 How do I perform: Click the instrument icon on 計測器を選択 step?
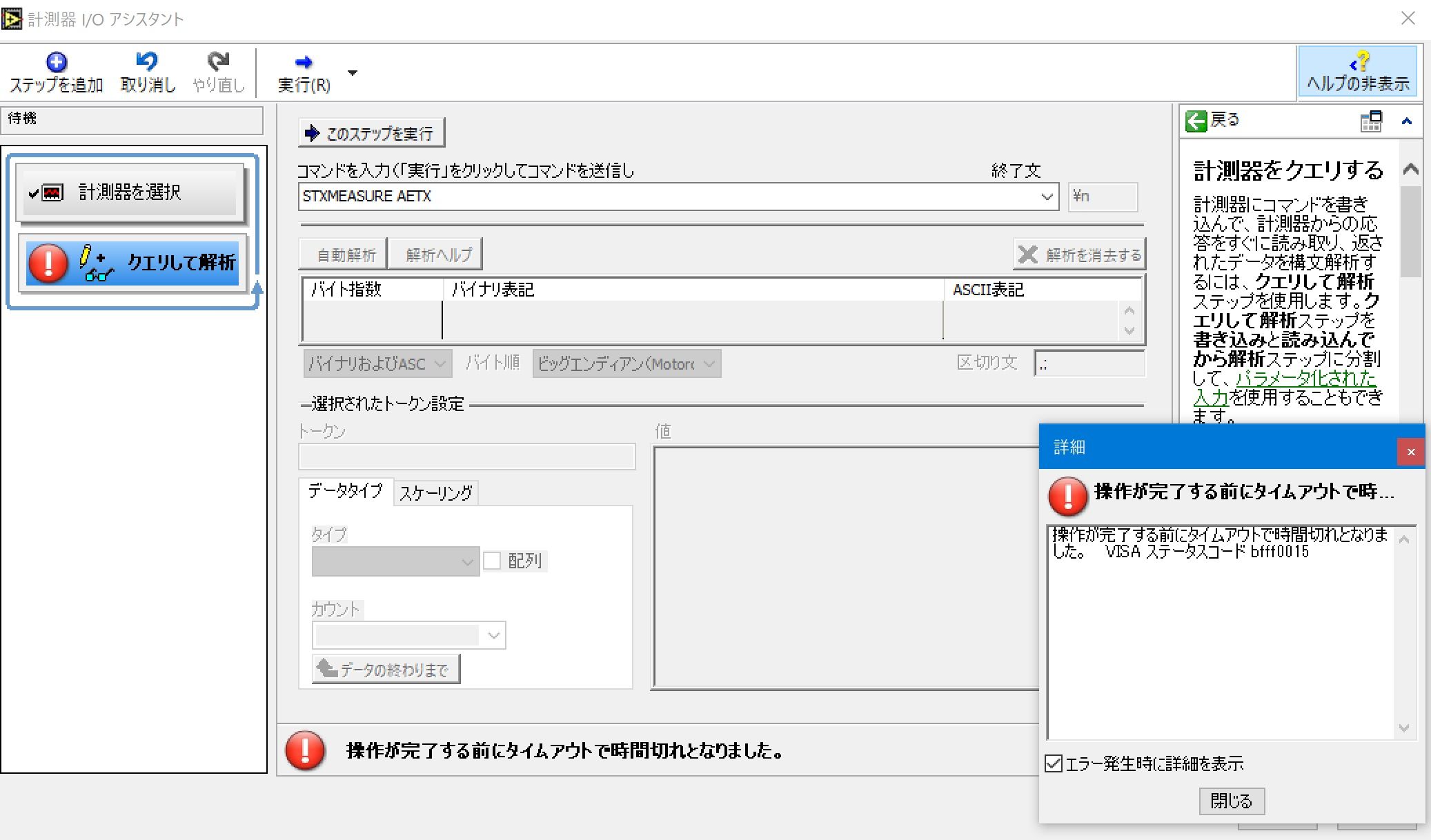click(52, 192)
